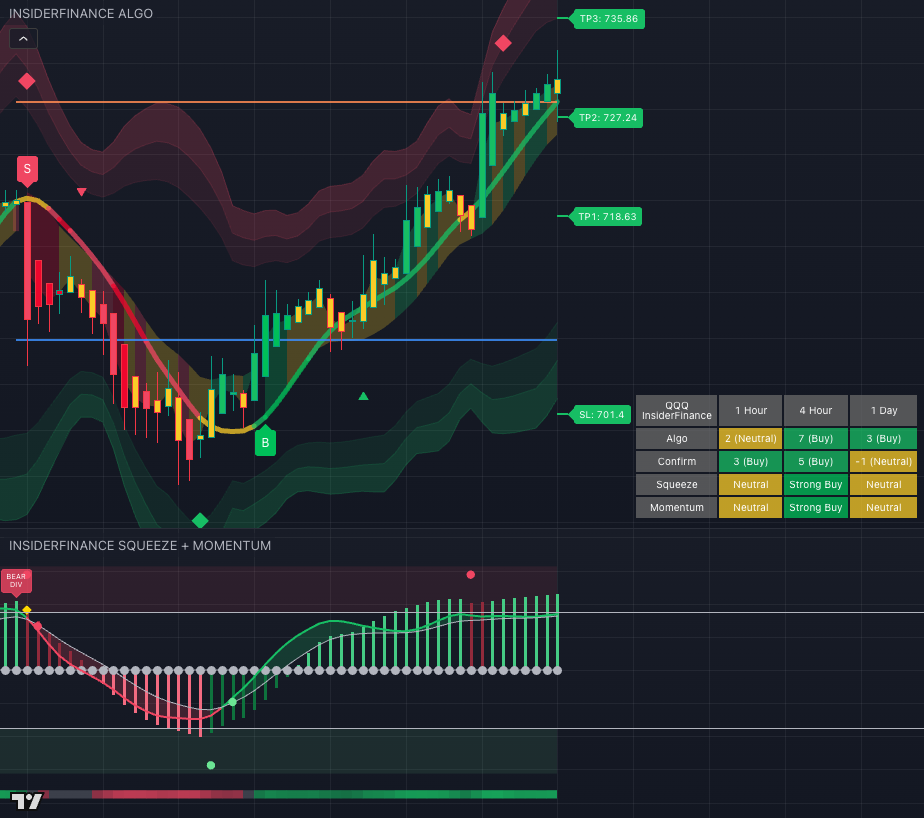
Task: Click the small red down triangle marker
Action: [82, 192]
